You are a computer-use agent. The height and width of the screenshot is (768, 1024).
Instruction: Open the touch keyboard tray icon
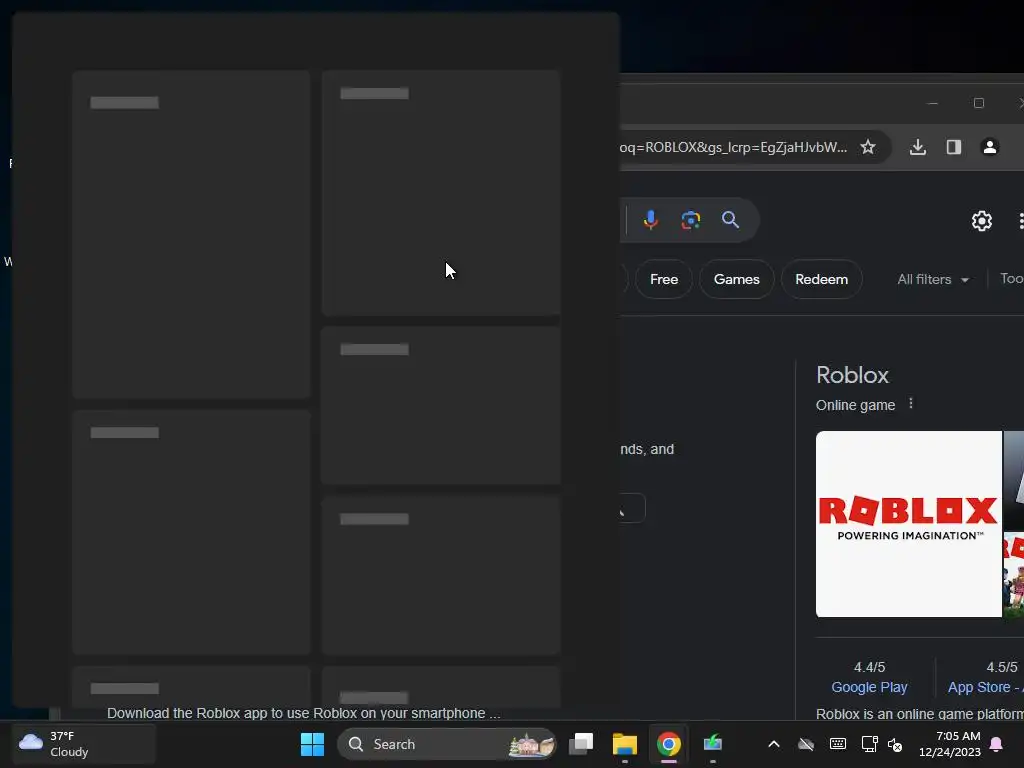838,744
